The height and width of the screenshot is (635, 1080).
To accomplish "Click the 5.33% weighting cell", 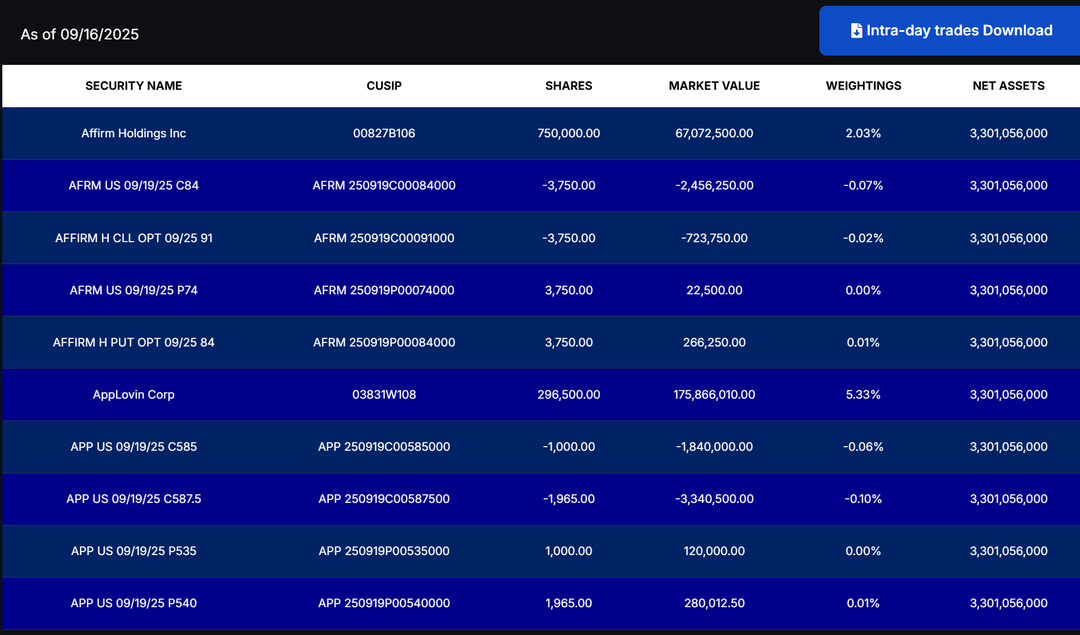I will tap(863, 395).
